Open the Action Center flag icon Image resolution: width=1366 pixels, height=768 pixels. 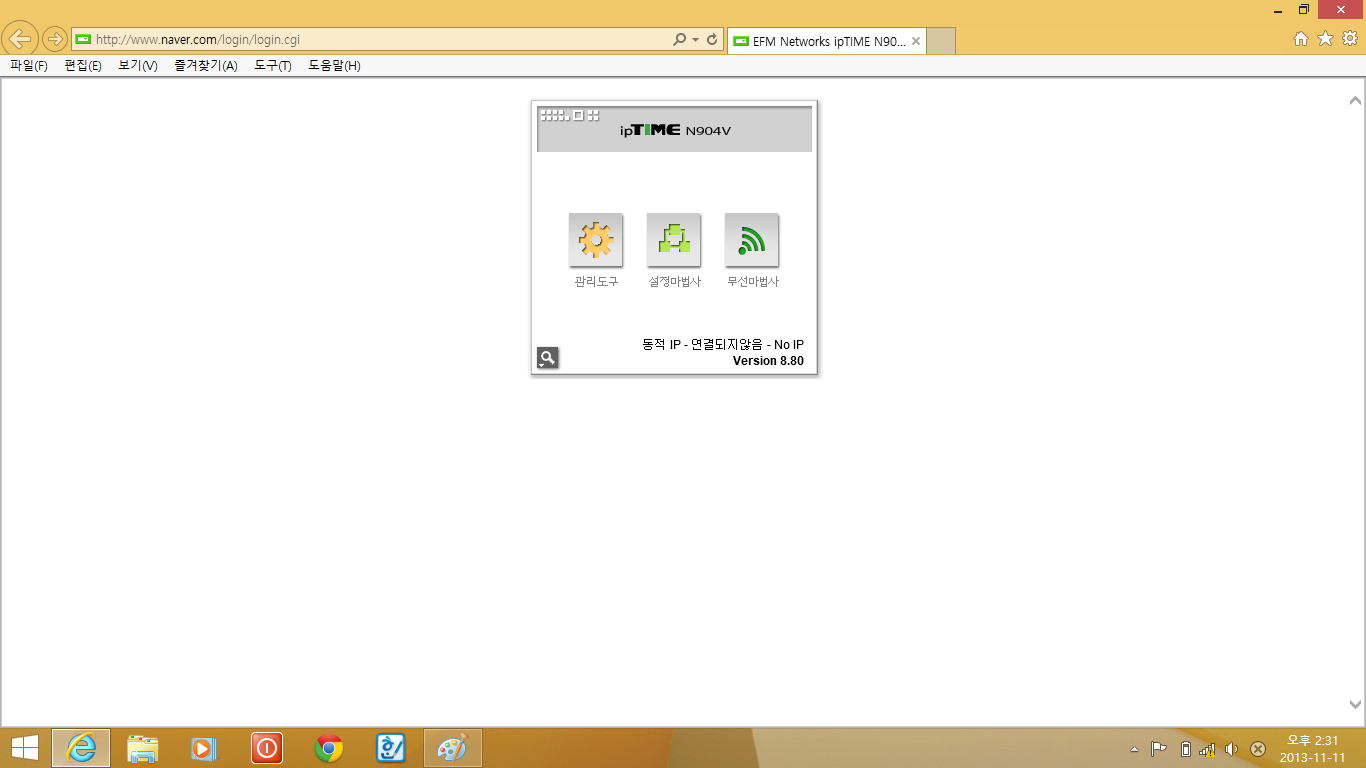(x=1159, y=749)
